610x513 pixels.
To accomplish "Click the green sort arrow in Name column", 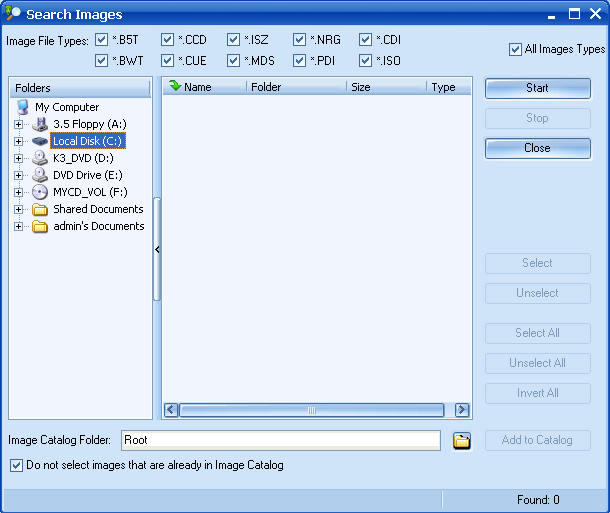I will [175, 86].
